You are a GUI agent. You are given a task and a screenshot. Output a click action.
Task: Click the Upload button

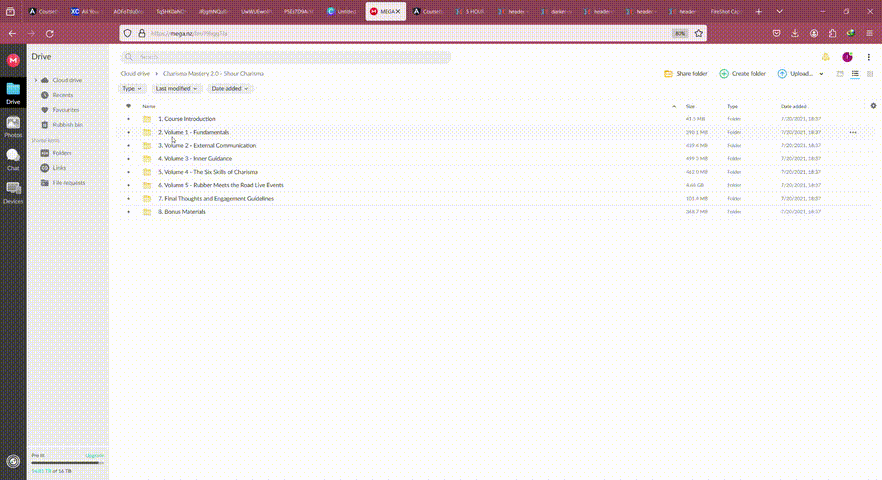(x=795, y=74)
